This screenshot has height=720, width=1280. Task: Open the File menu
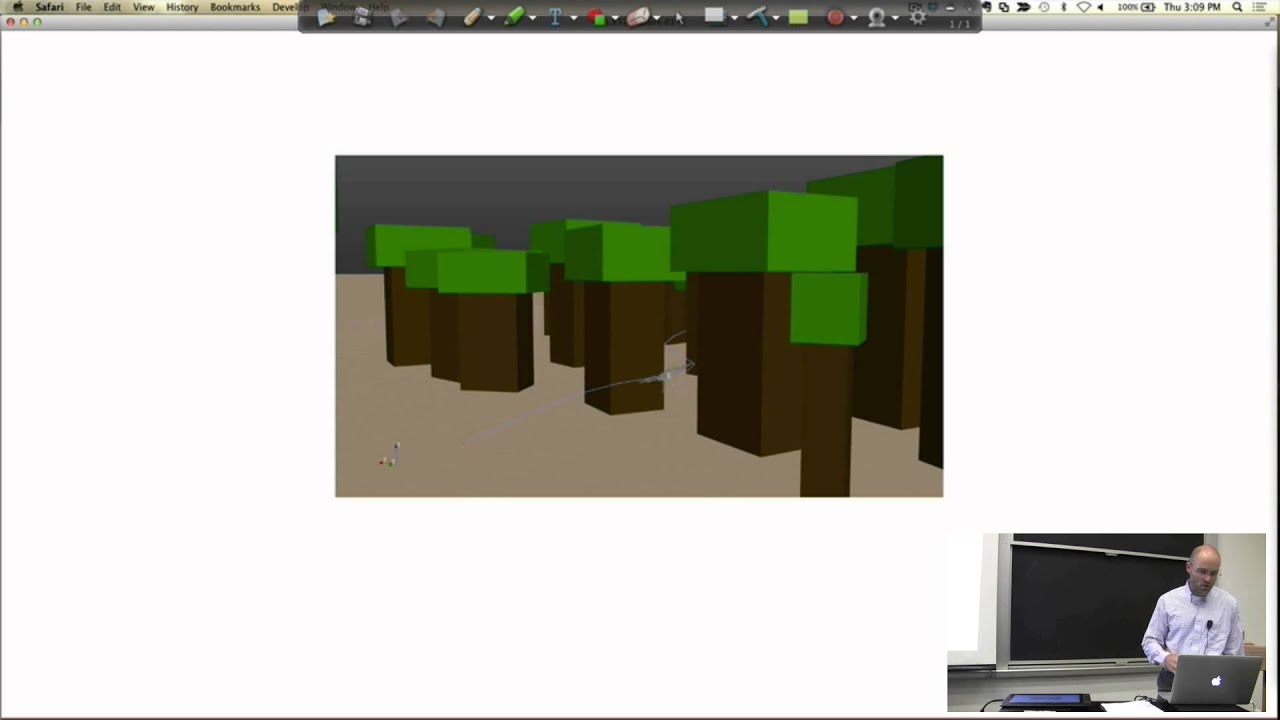pyautogui.click(x=84, y=7)
